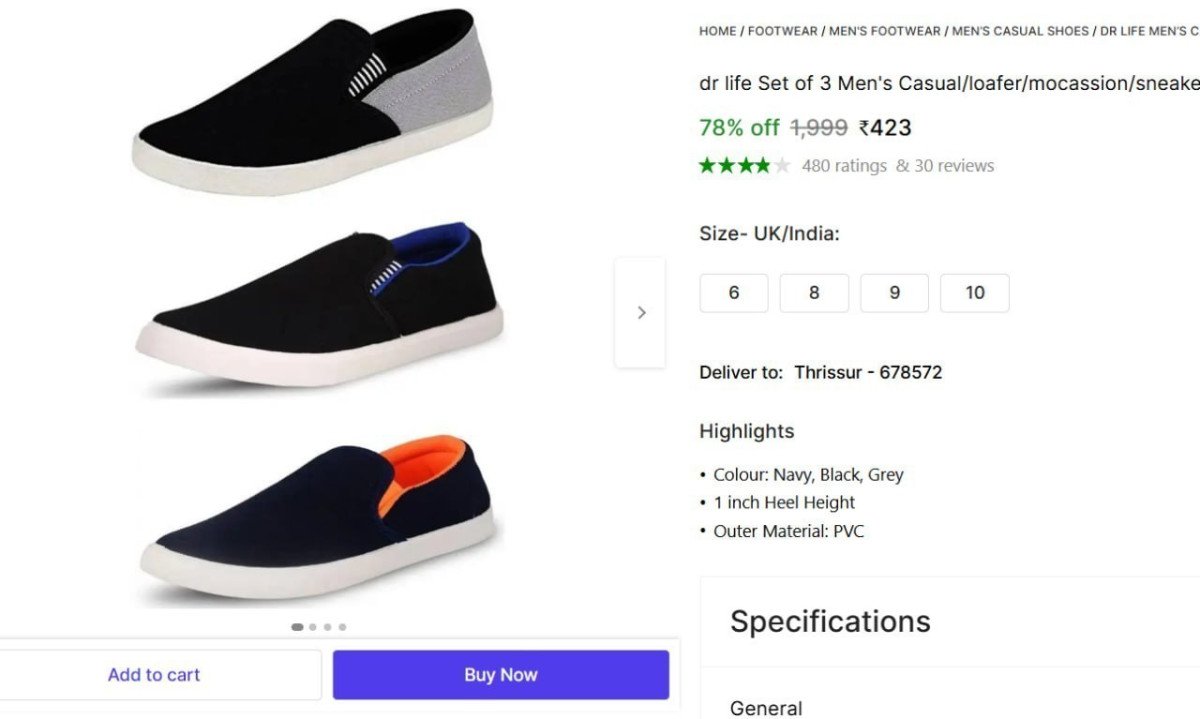Select the second carousel dot
This screenshot has height=719, width=1200.
[312, 627]
